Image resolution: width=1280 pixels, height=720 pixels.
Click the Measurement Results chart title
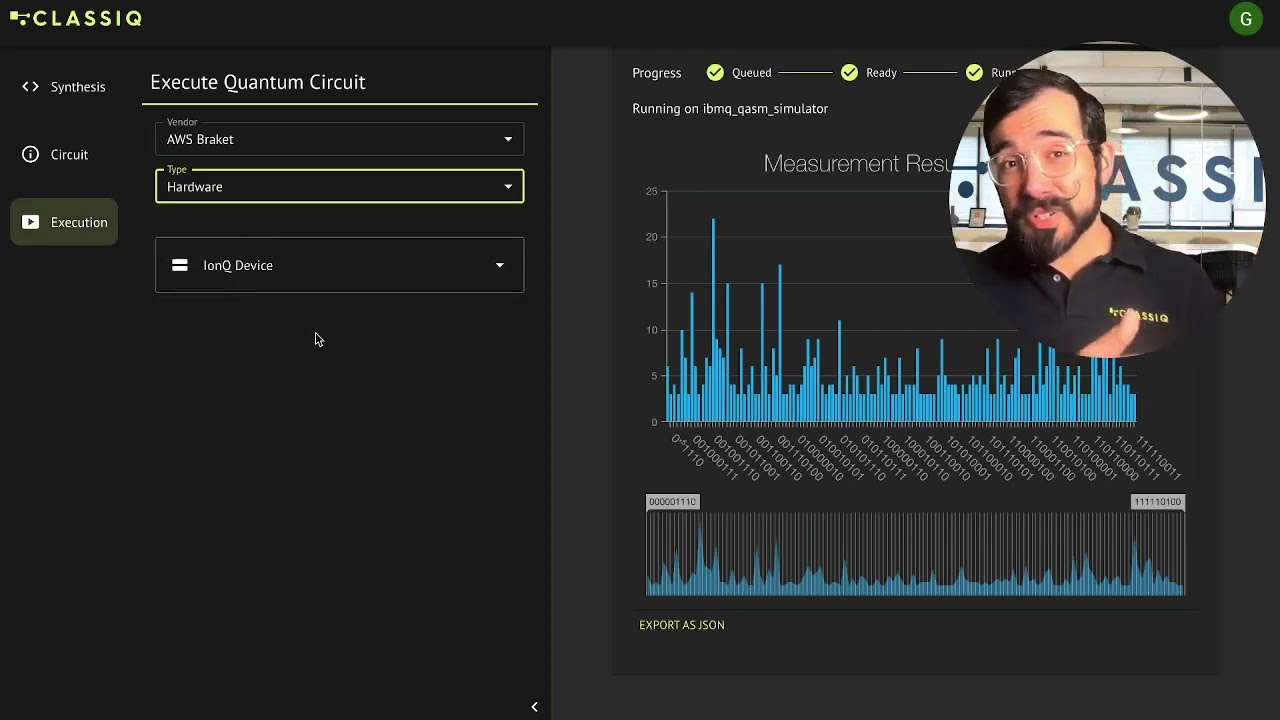tap(857, 163)
